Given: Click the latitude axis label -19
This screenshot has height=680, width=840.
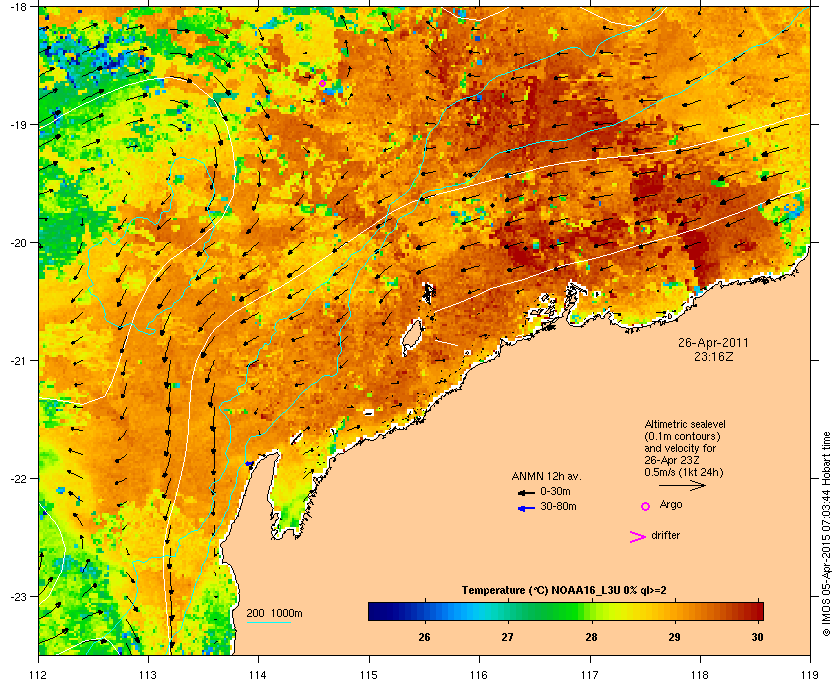Looking at the screenshot, I should tap(18, 125).
